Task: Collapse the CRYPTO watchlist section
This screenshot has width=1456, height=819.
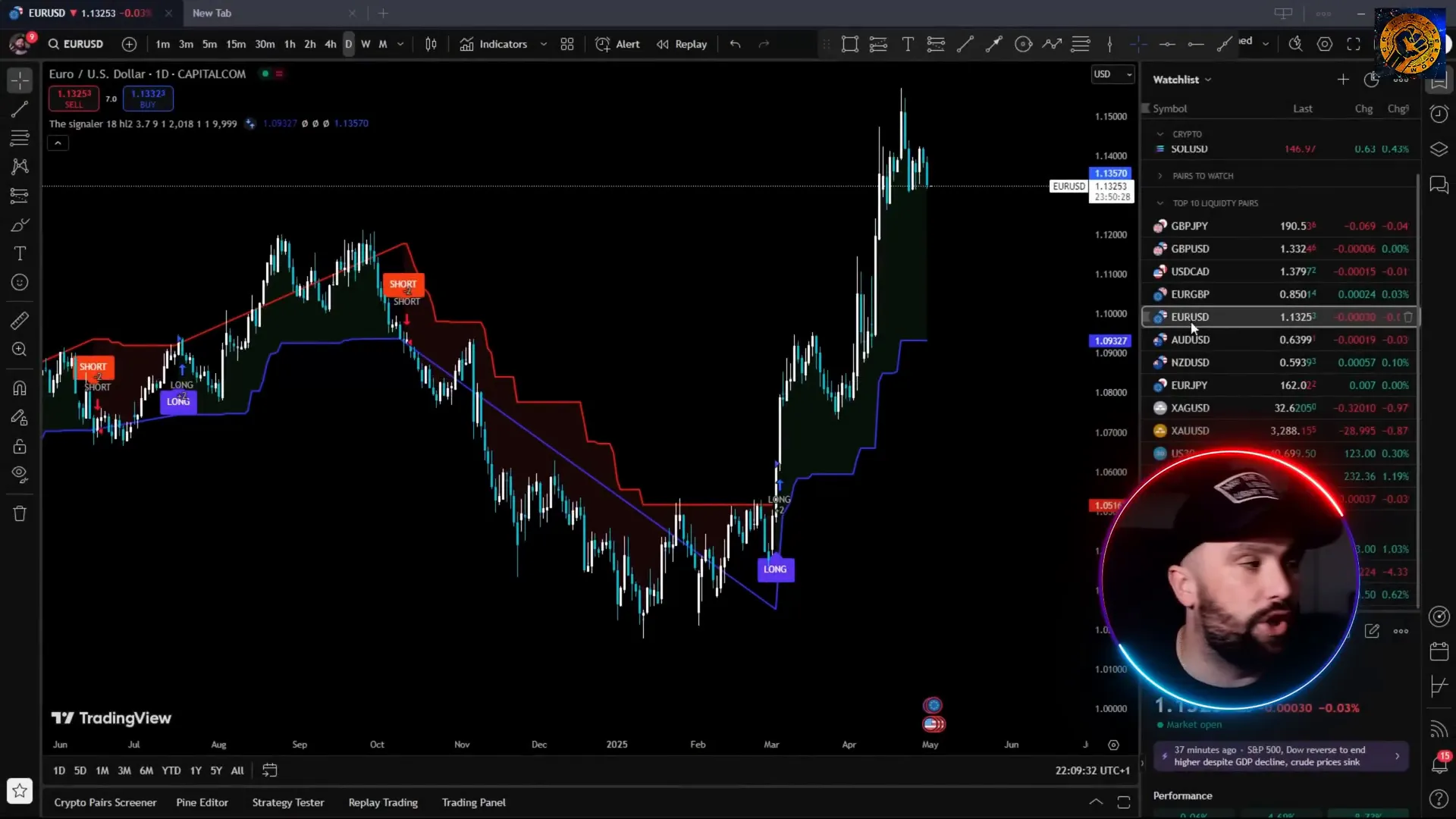Action: [1160, 134]
